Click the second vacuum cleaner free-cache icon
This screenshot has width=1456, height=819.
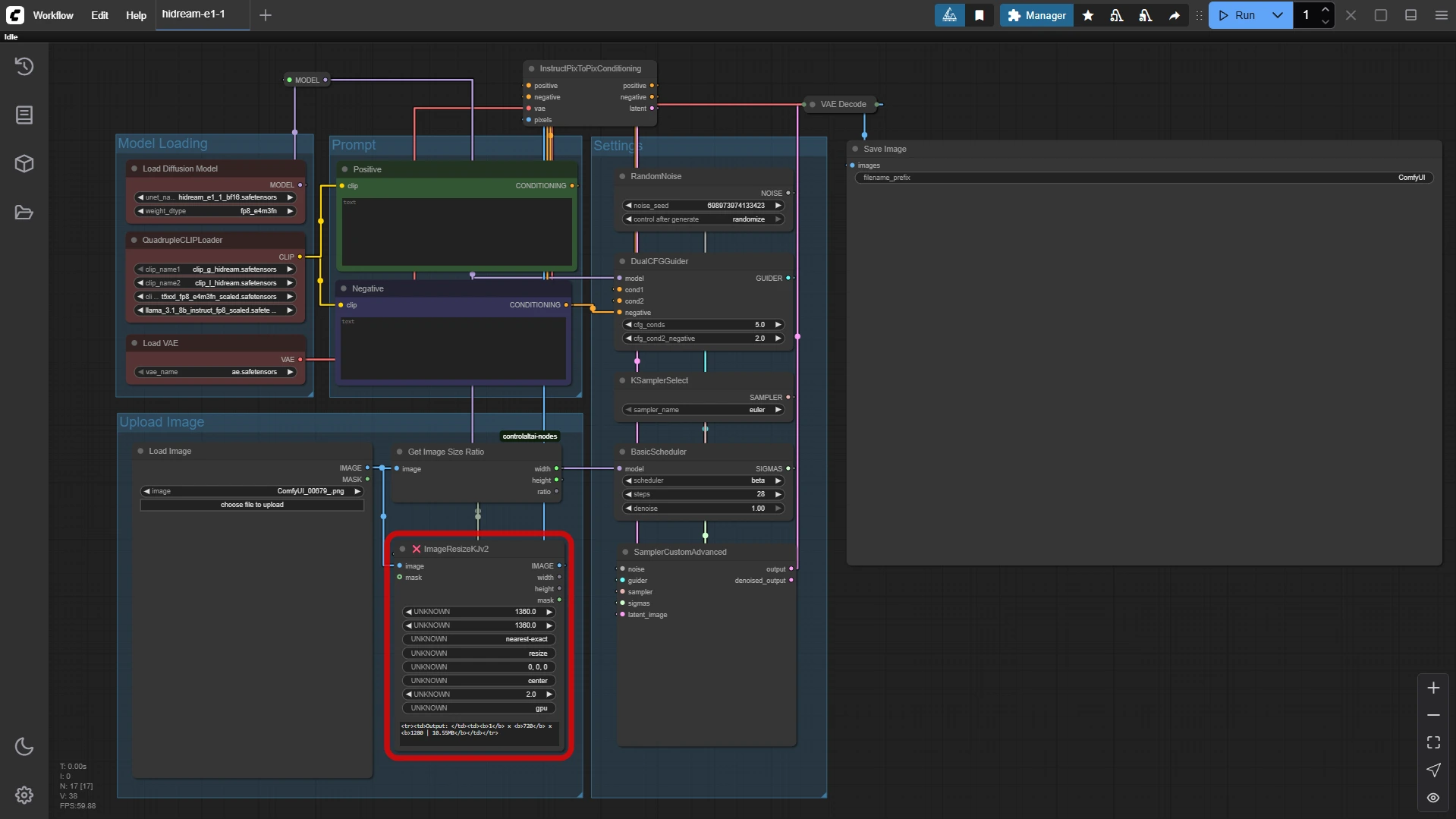click(1146, 15)
